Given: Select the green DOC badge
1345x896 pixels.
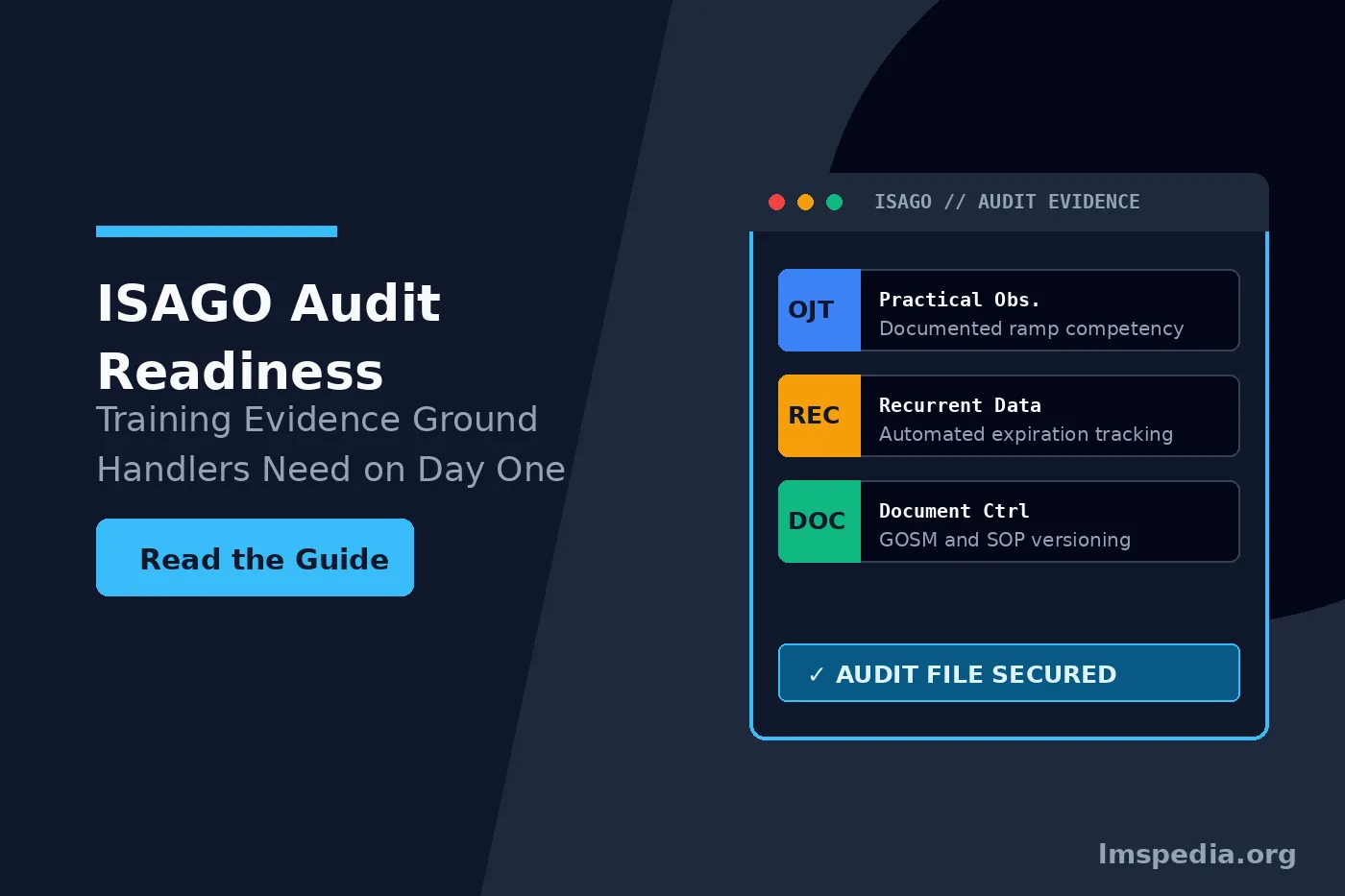Looking at the screenshot, I should [819, 521].
